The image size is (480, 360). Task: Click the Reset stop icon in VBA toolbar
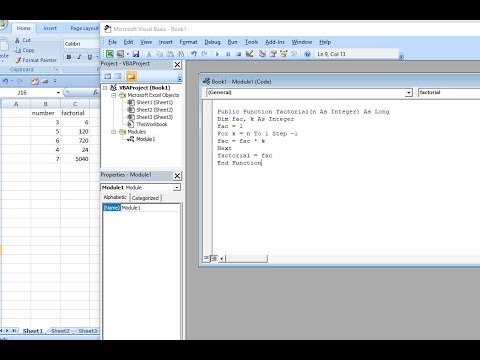[239, 54]
